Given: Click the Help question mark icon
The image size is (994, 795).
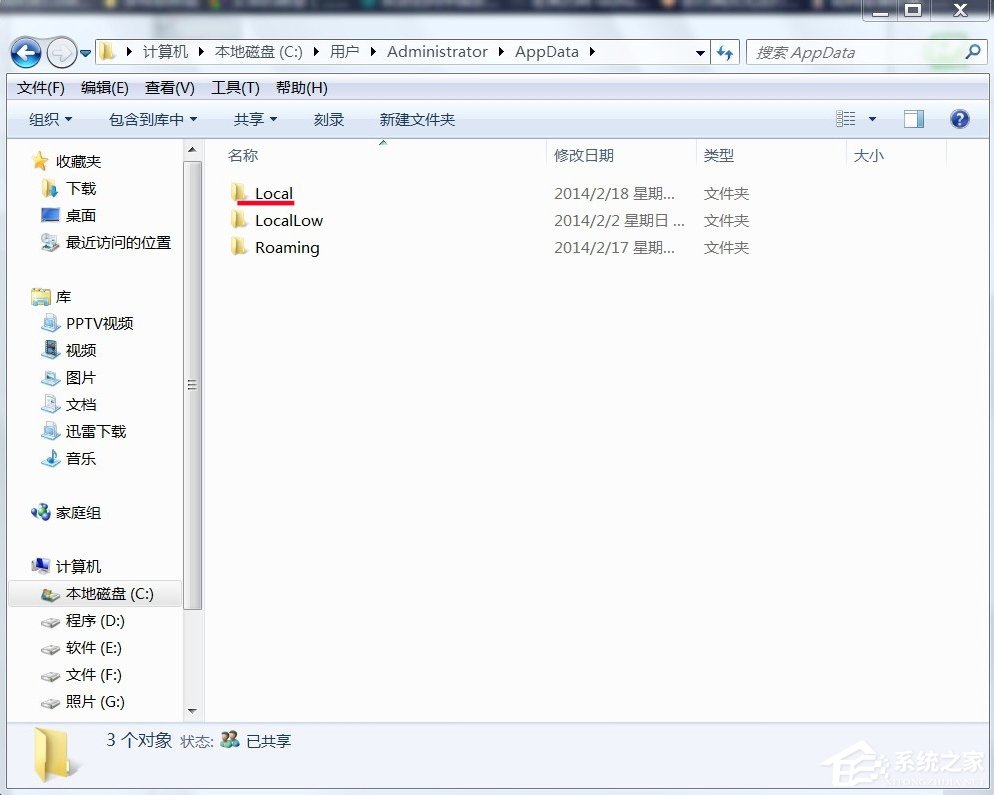Looking at the screenshot, I should point(959,118).
